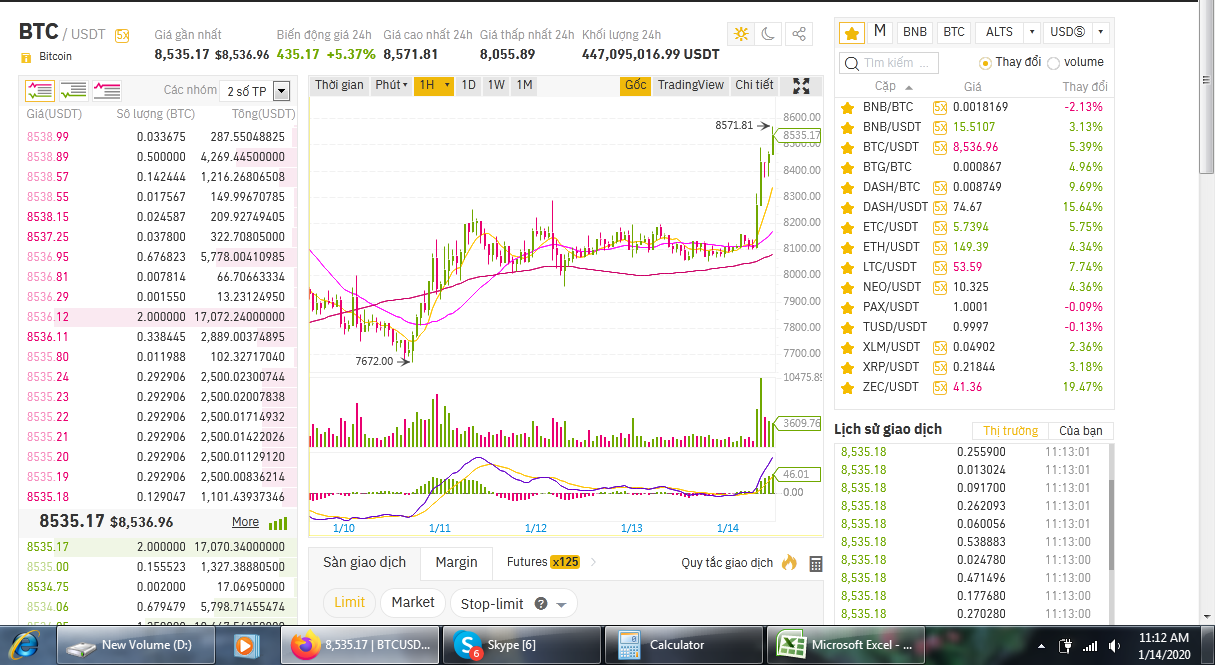Image resolution: width=1215 pixels, height=665 pixels.
Task: Select the Market order type
Action: click(x=413, y=603)
